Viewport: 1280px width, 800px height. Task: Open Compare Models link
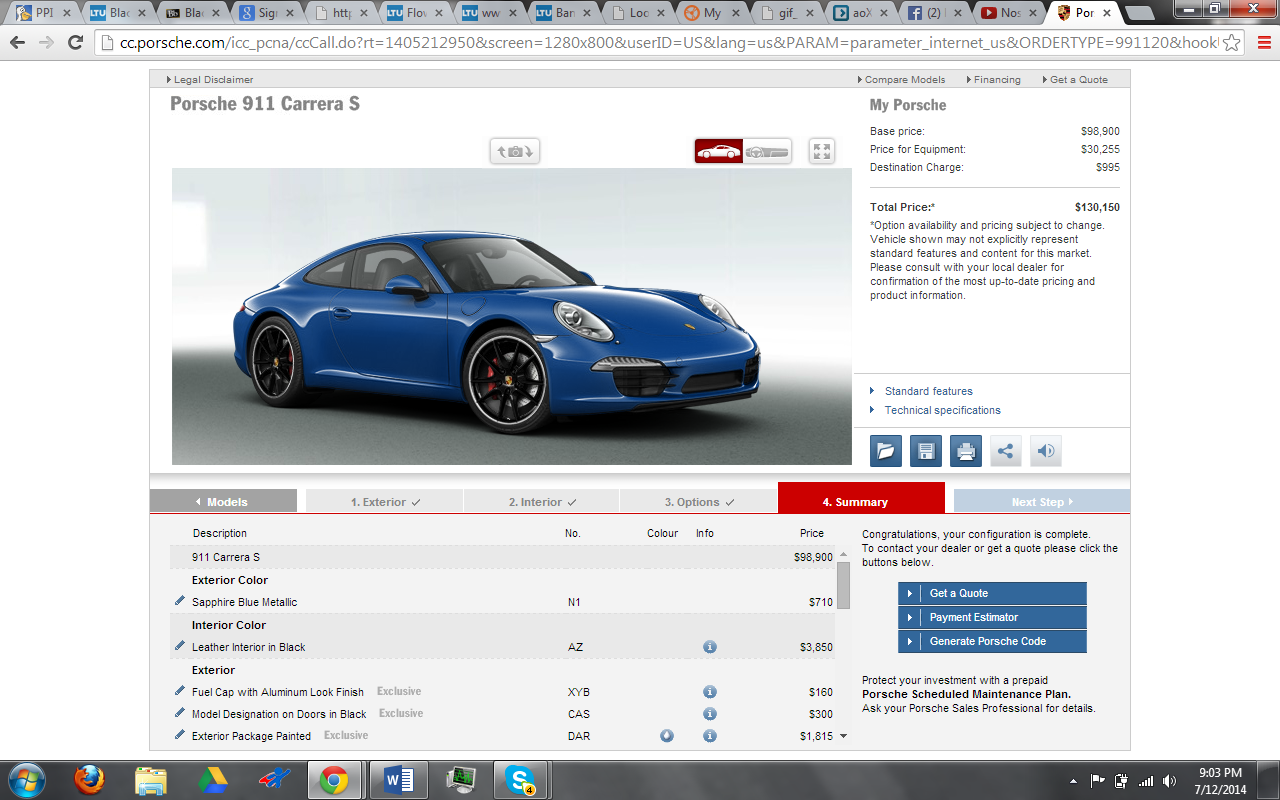901,79
